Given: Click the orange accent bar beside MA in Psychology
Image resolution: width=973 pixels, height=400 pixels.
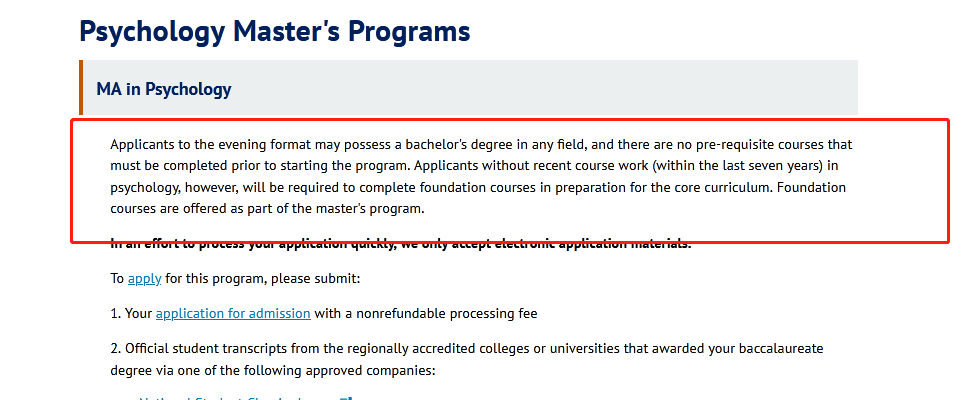Looking at the screenshot, I should tap(81, 88).
